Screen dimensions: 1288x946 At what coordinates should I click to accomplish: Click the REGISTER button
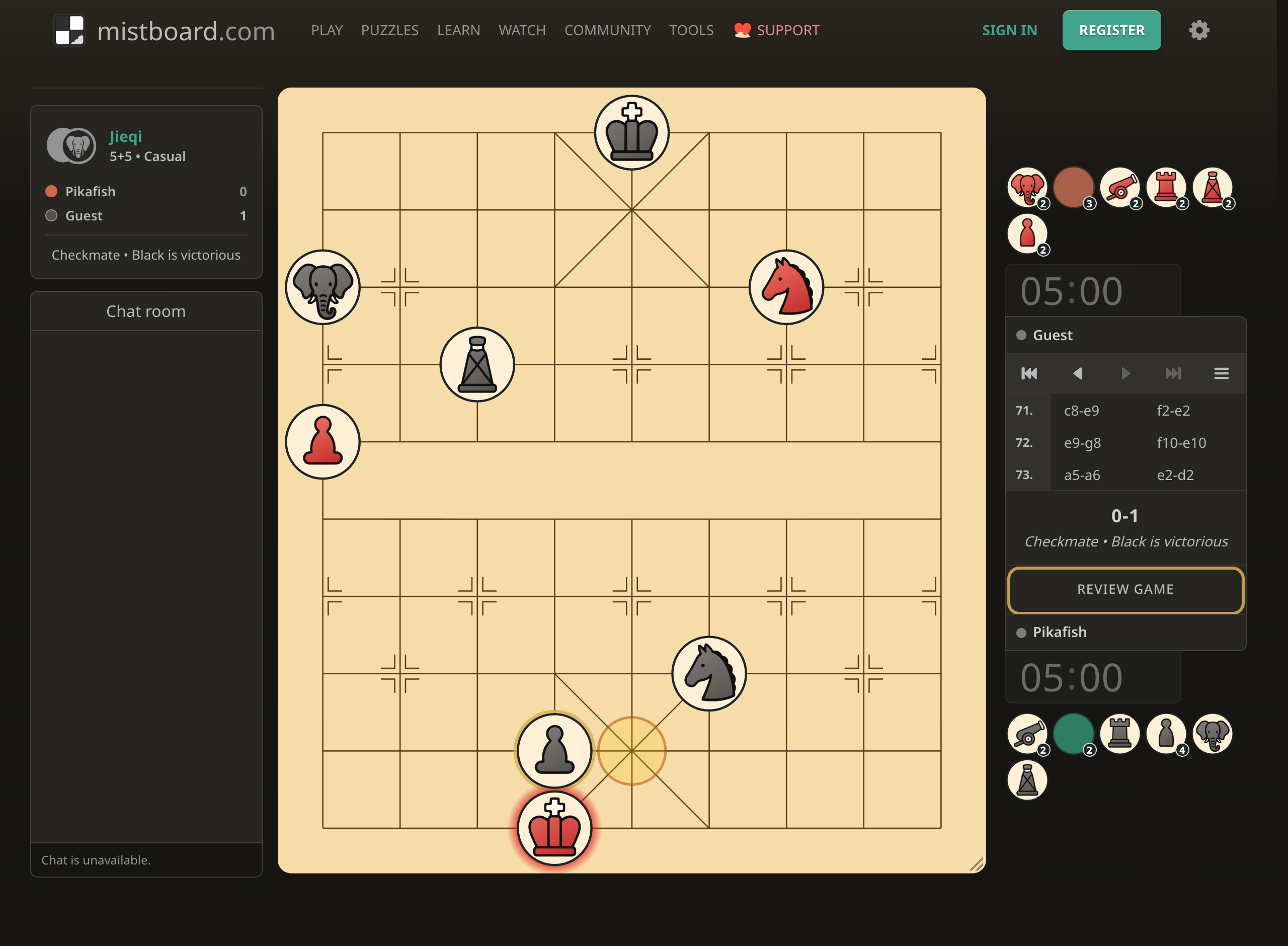click(1111, 30)
